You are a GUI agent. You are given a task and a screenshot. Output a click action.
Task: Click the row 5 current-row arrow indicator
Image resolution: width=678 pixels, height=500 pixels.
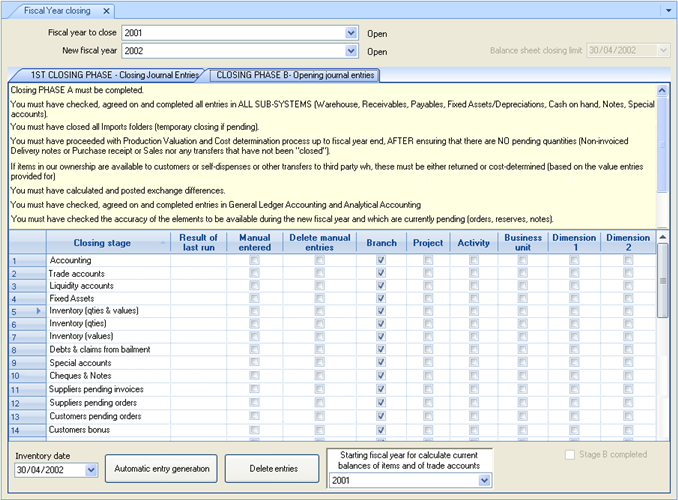(x=38, y=311)
